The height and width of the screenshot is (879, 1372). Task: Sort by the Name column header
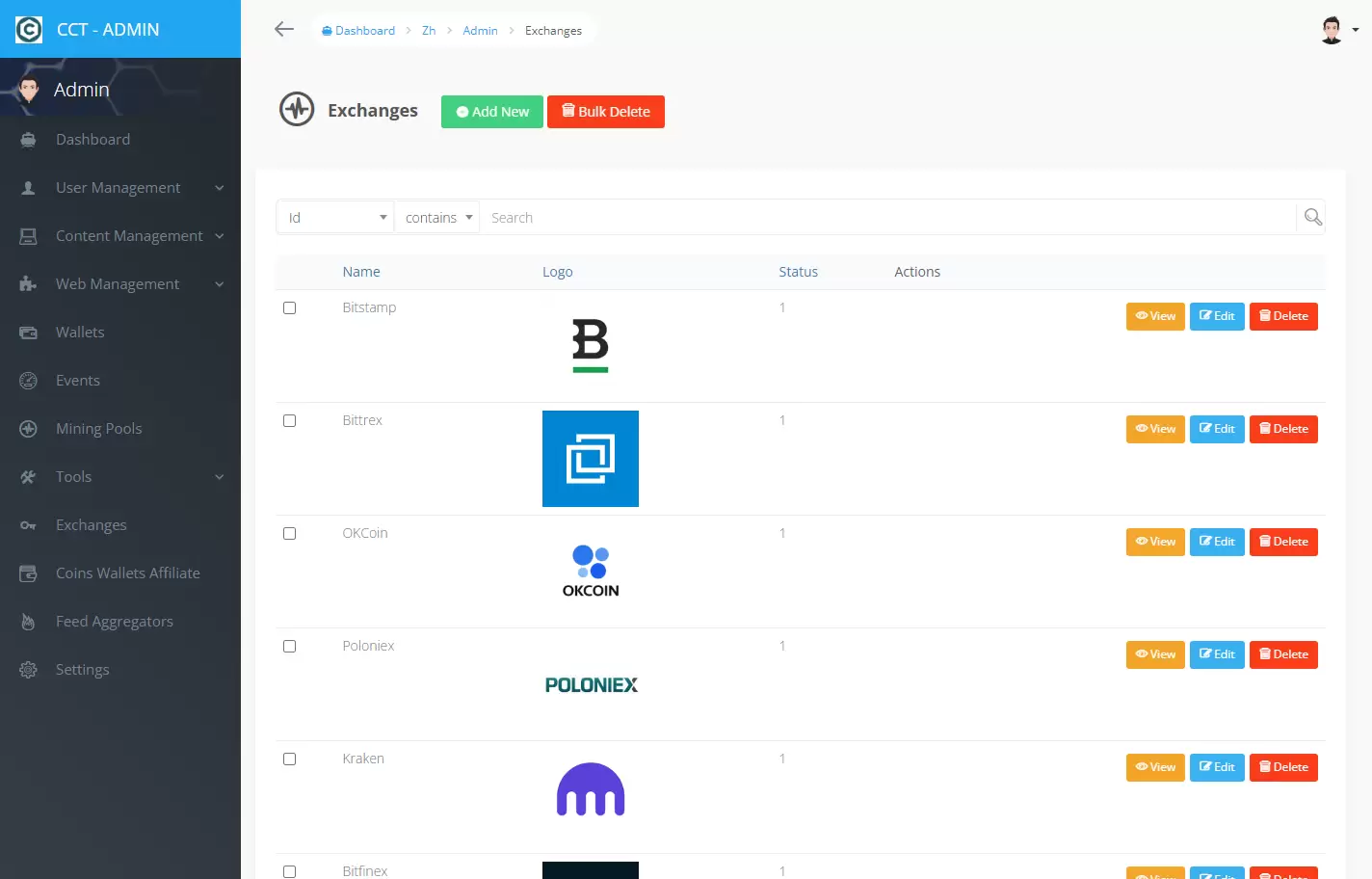[361, 272]
